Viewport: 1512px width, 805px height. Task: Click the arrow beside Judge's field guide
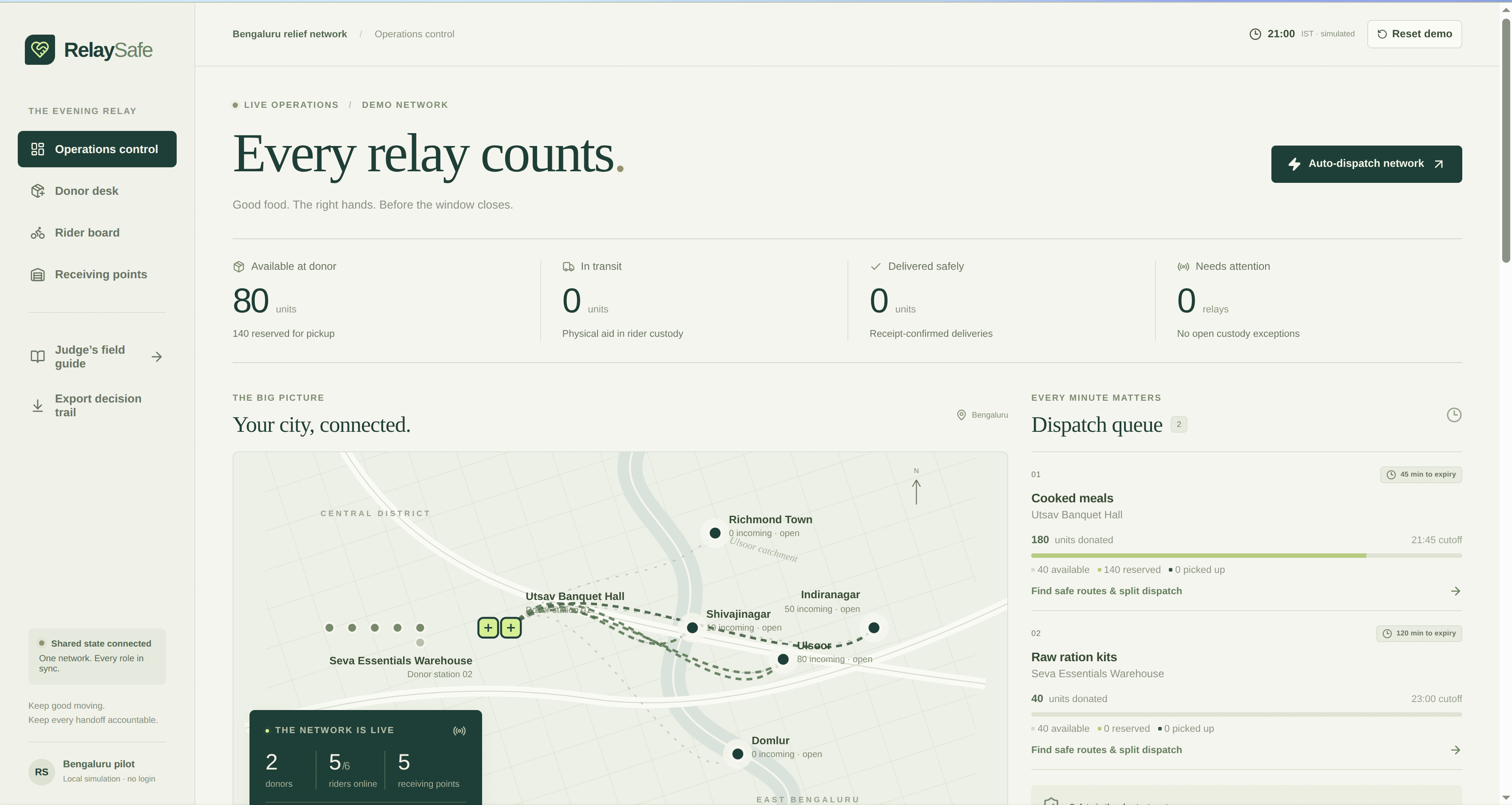click(x=157, y=357)
